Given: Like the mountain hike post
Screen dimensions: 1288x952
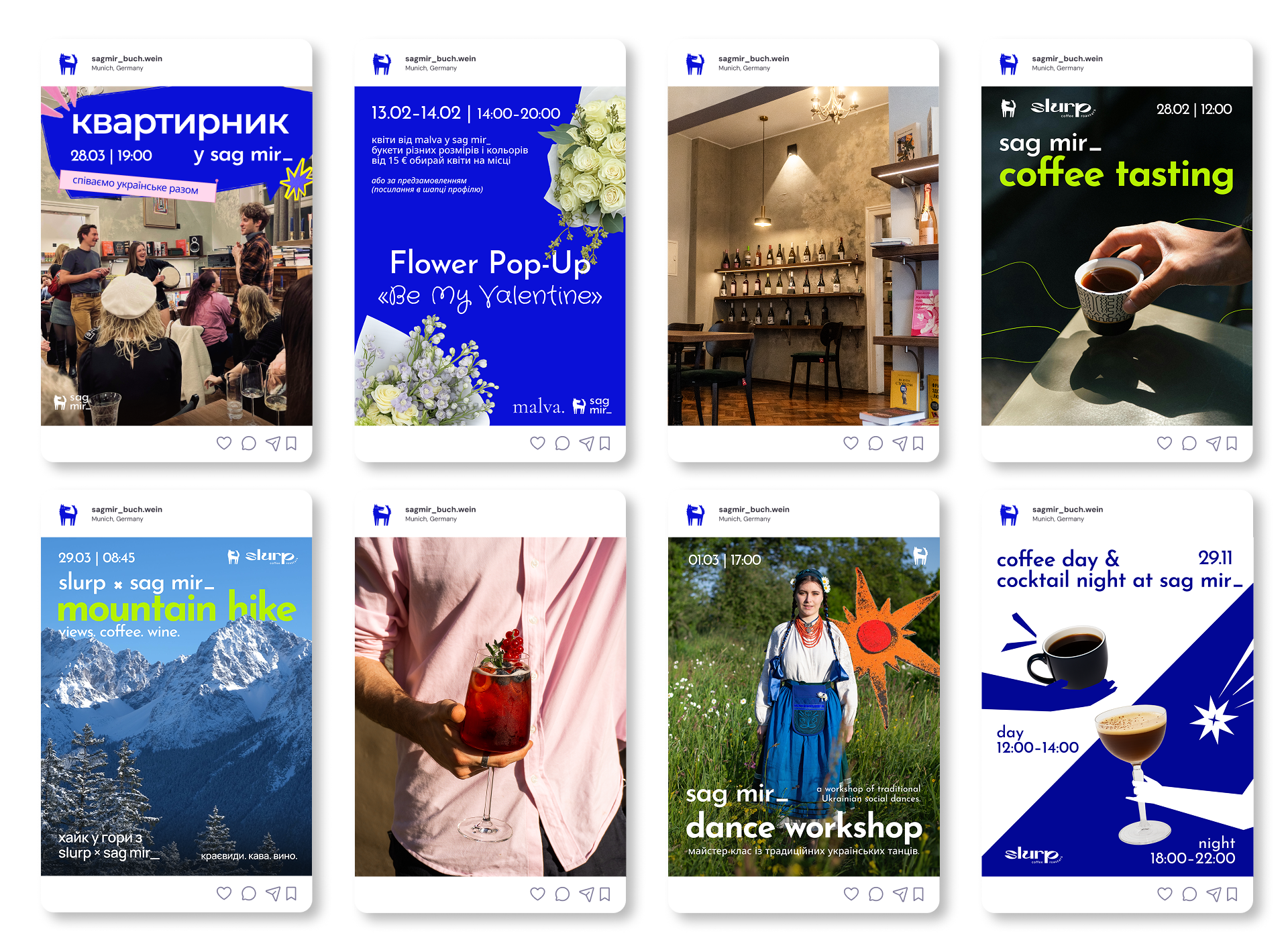Looking at the screenshot, I should click(x=224, y=893).
